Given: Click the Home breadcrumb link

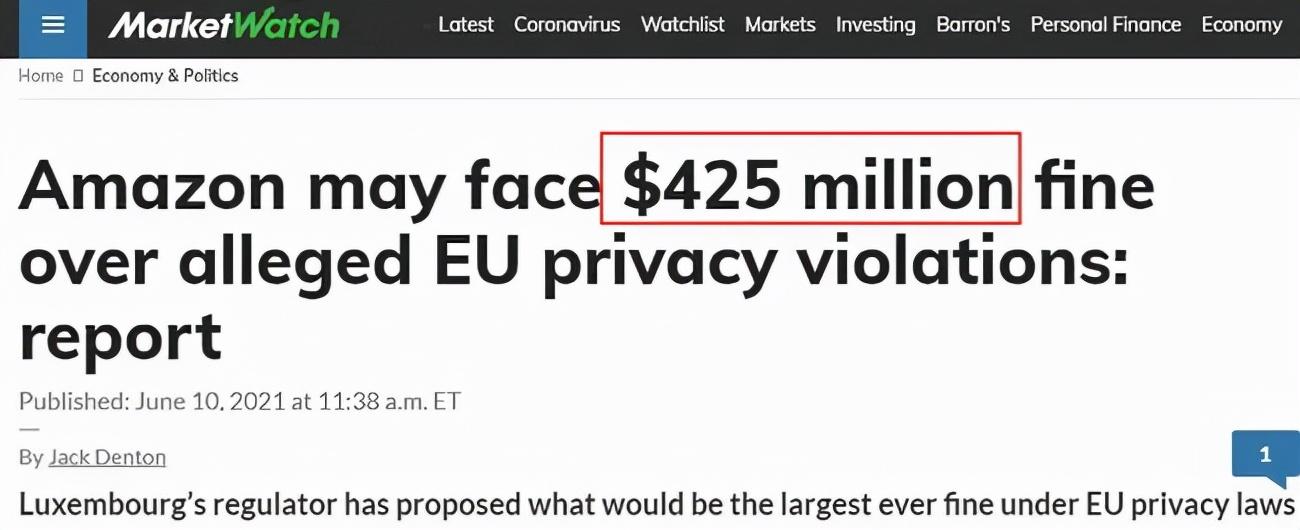Looking at the screenshot, I should [x=40, y=76].
